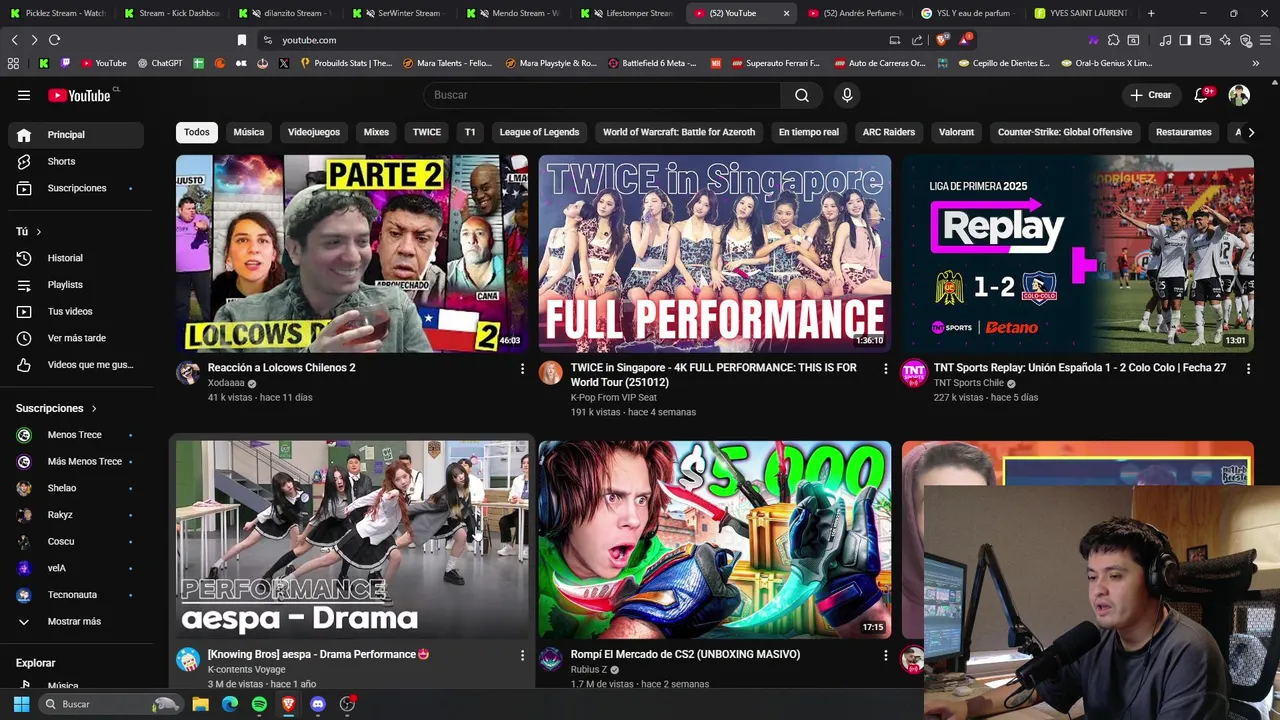
Task: Open options for Rompí El Mercado de CS2
Action: click(x=885, y=655)
